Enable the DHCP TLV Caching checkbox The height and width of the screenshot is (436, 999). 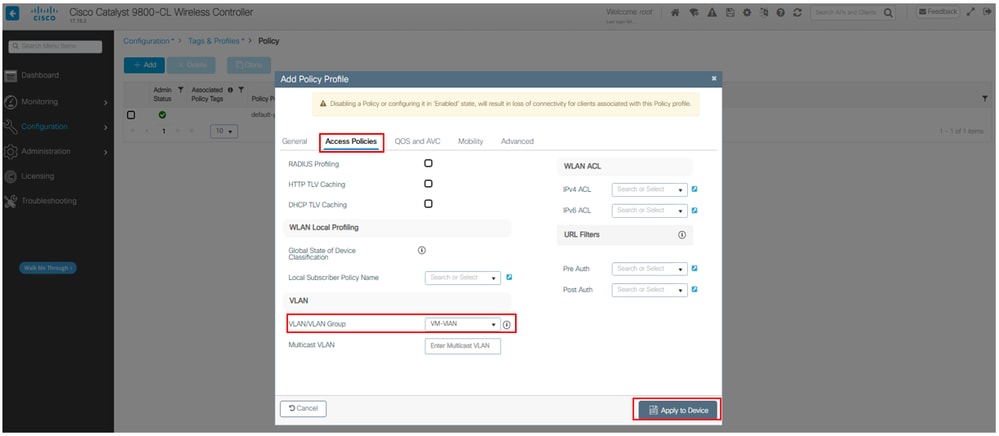pyautogui.click(x=428, y=204)
